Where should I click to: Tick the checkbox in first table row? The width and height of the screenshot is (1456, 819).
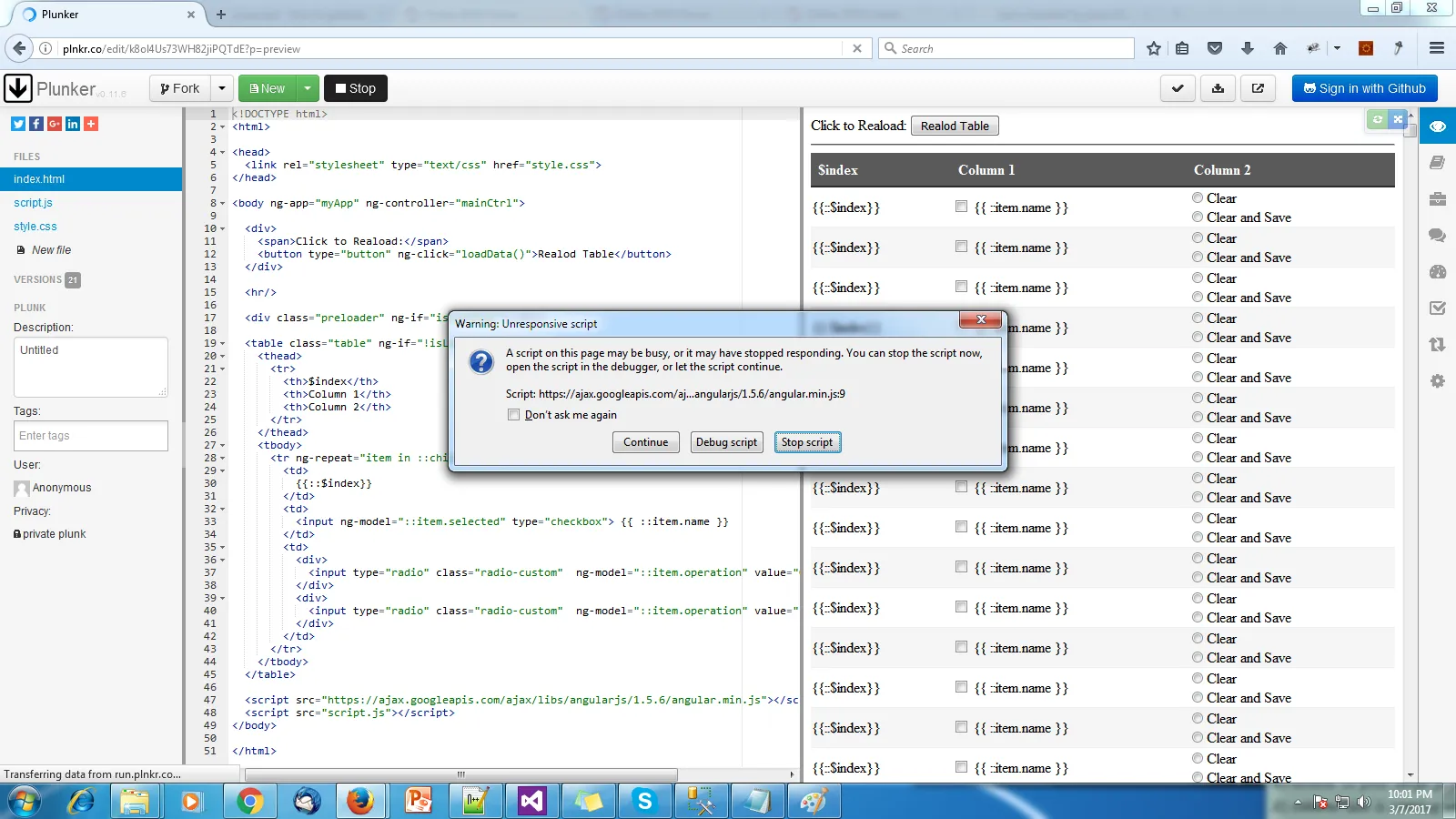961,207
